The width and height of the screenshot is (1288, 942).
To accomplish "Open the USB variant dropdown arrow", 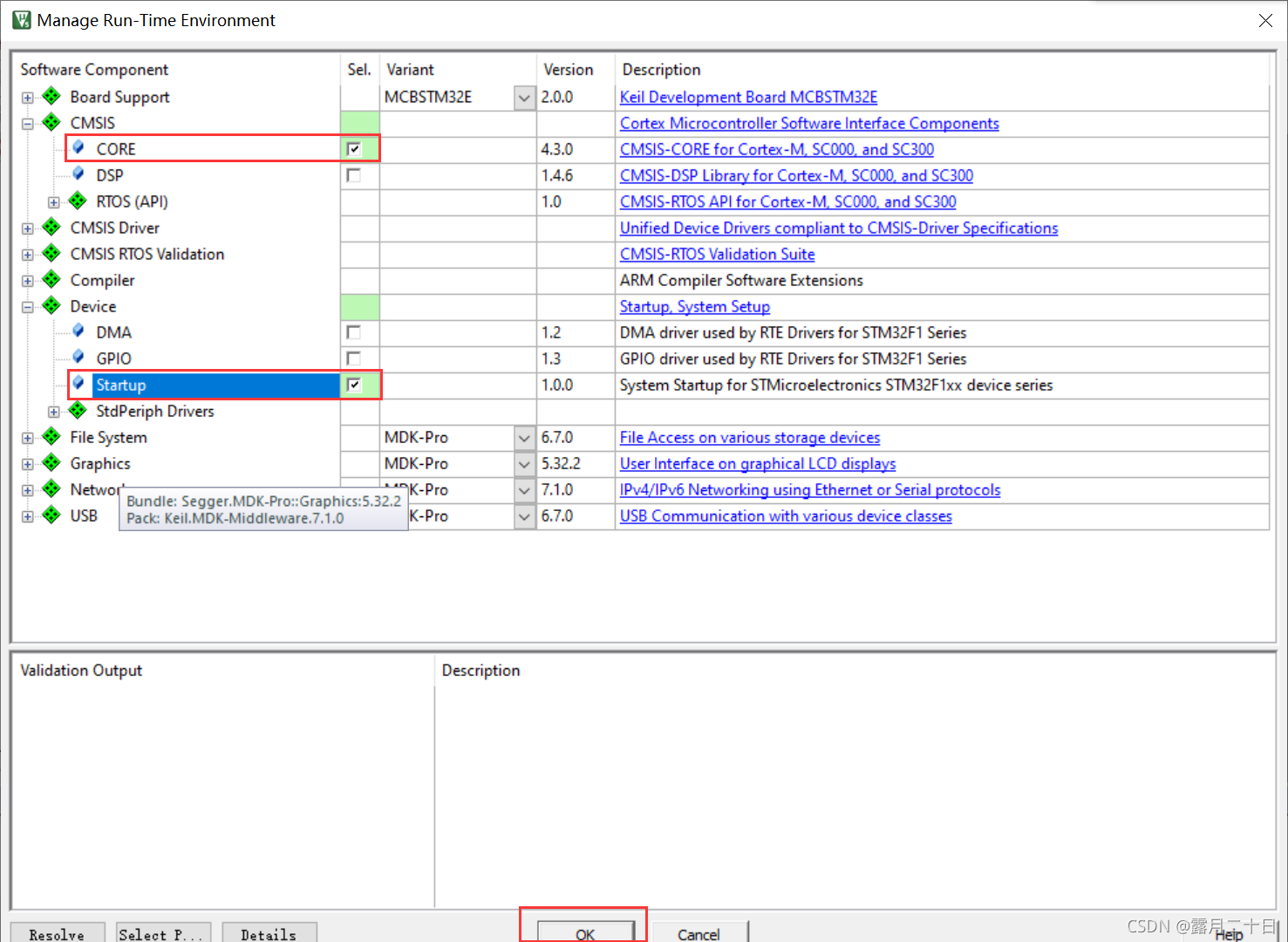I will coord(524,516).
